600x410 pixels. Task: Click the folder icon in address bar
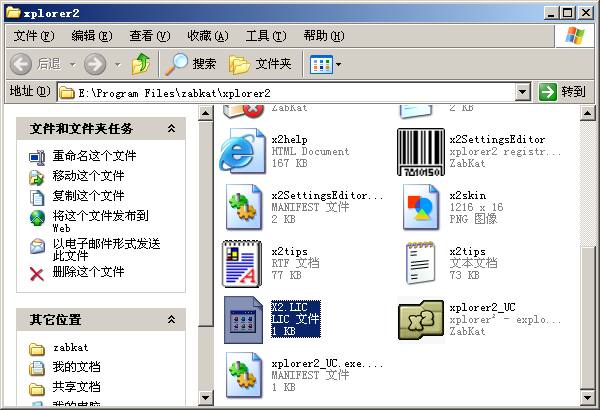pos(67,93)
